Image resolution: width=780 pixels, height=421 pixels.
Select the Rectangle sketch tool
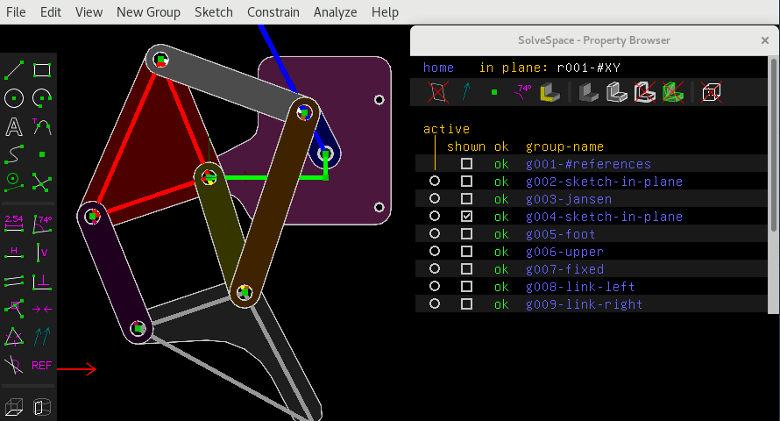(42, 71)
